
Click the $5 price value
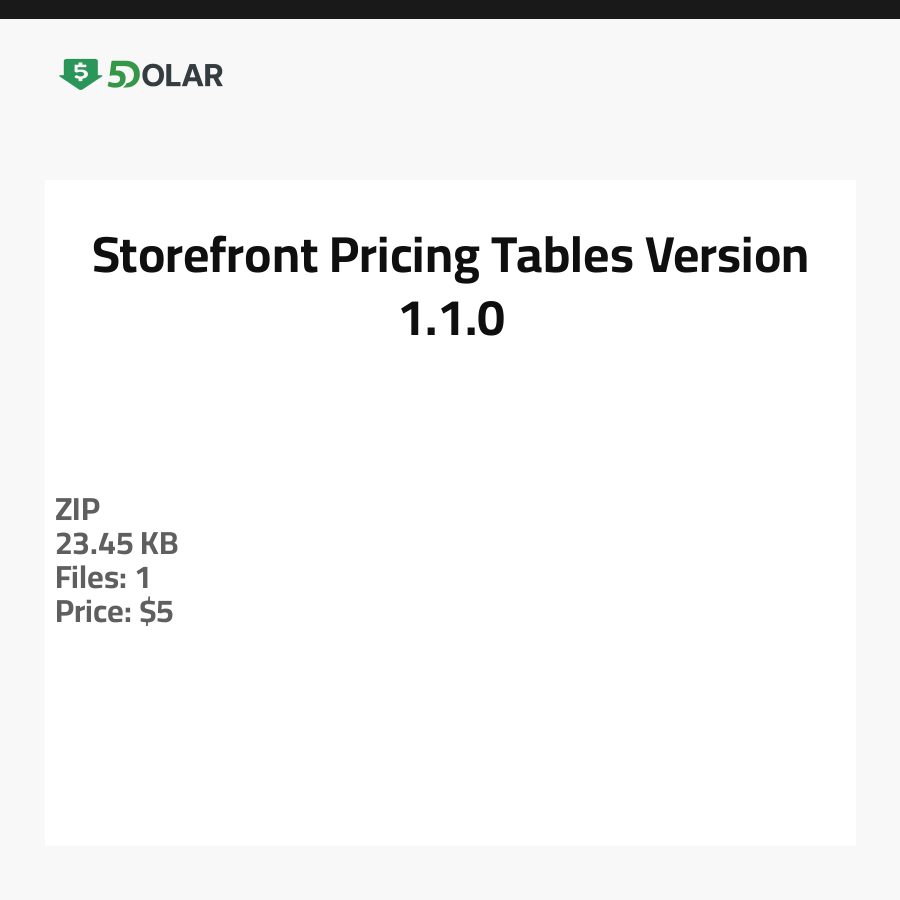(x=157, y=612)
